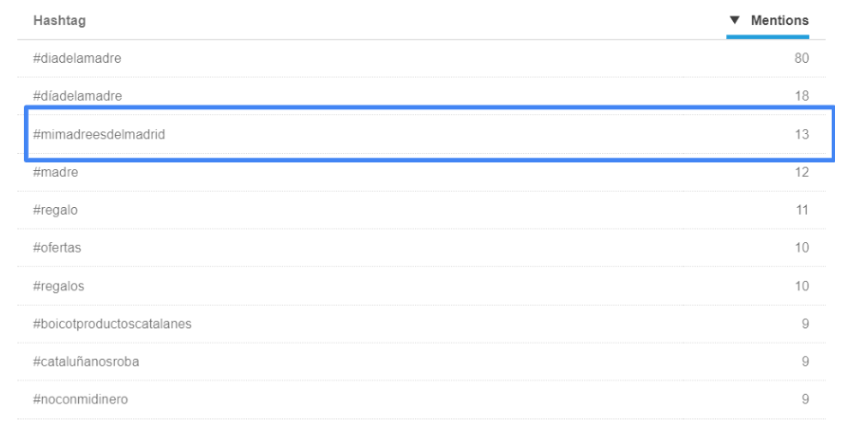Click the 80 mentions count
This screenshot has height=429, width=863.
[x=802, y=58]
